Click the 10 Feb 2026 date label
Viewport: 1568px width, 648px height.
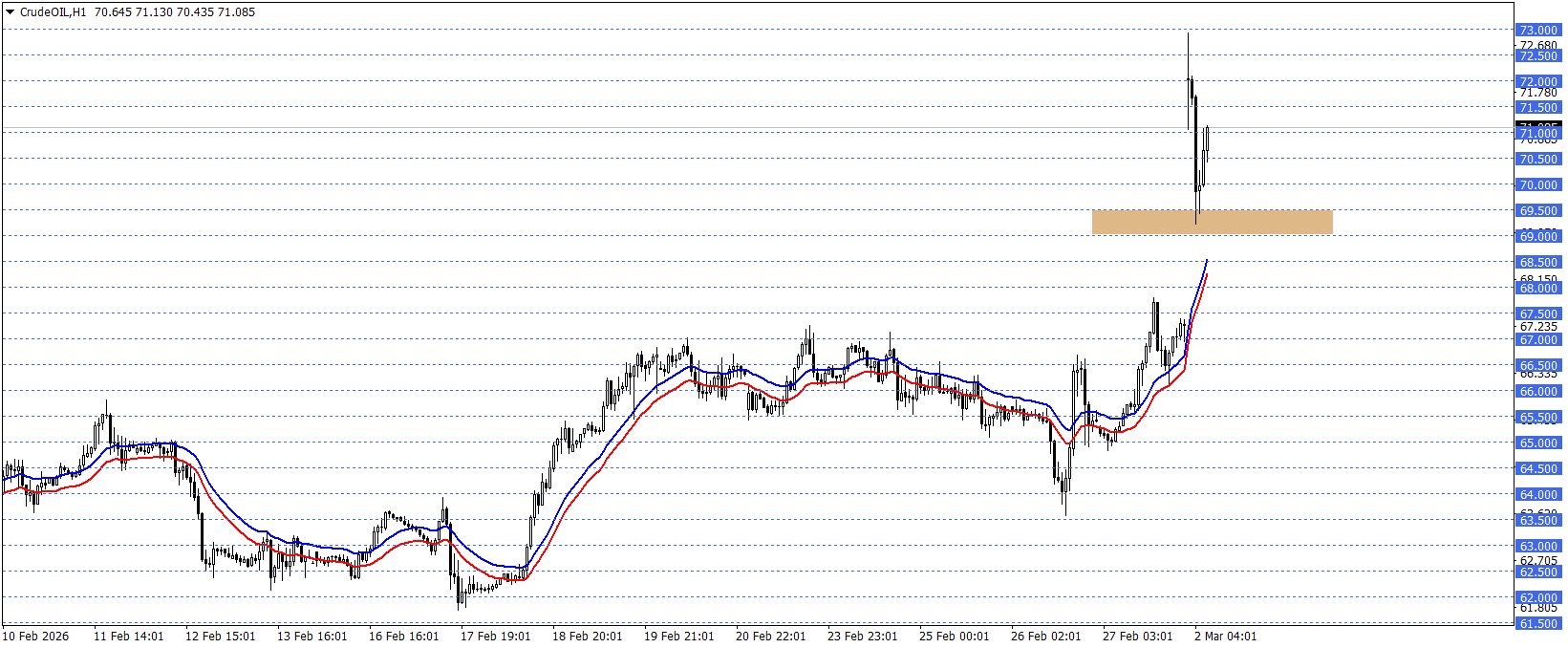point(36,637)
